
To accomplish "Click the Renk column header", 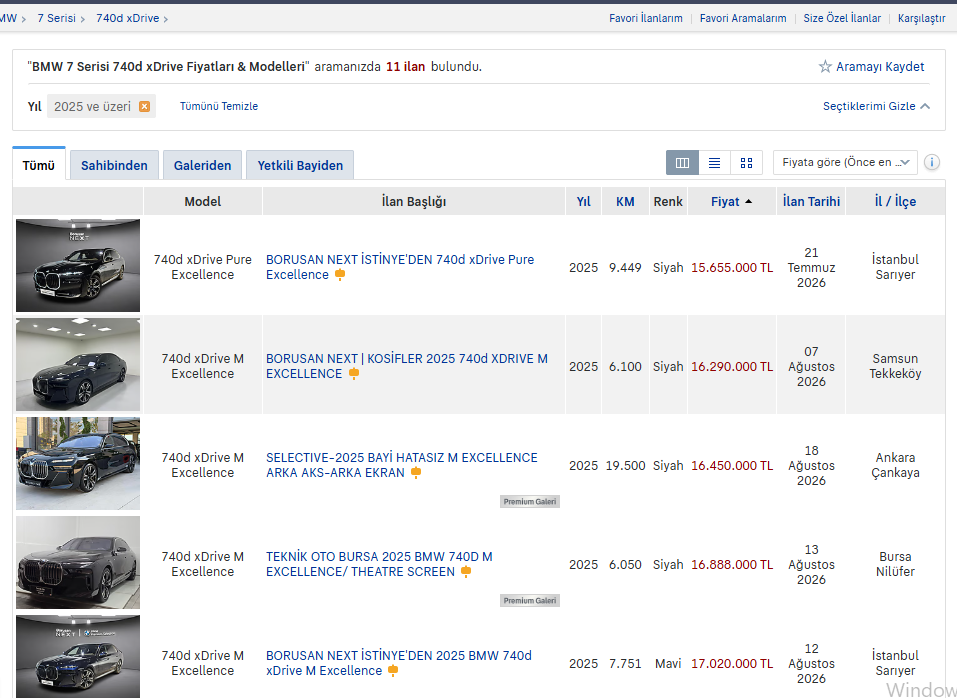I will (x=668, y=201).
